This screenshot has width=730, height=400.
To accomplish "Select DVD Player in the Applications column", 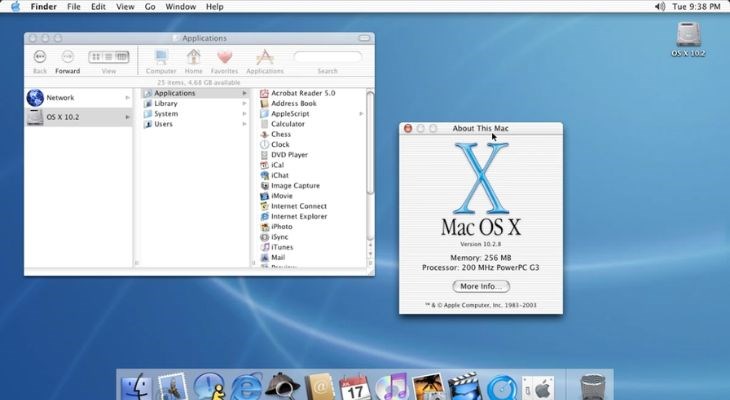I will click(289, 155).
